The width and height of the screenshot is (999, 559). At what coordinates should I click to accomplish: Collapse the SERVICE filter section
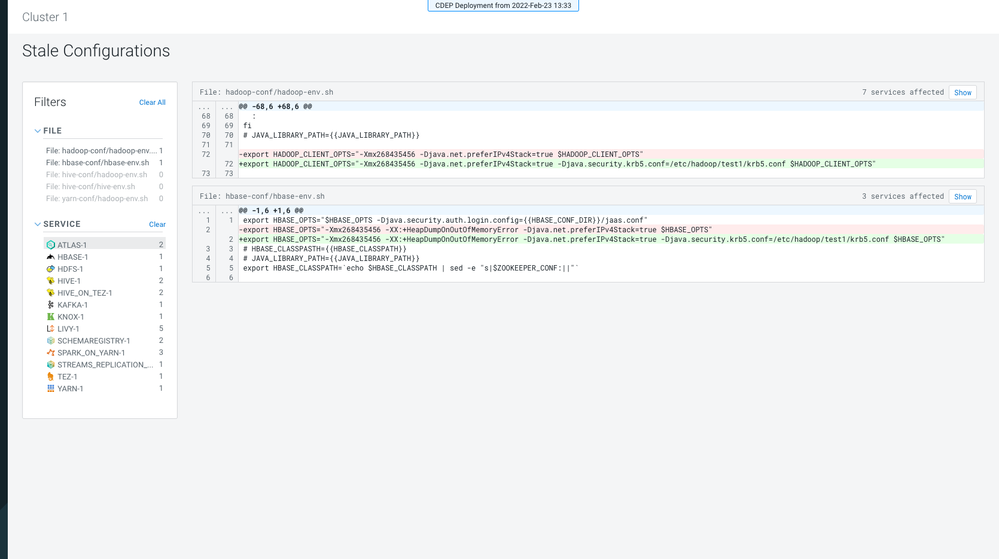pyautogui.click(x=38, y=224)
